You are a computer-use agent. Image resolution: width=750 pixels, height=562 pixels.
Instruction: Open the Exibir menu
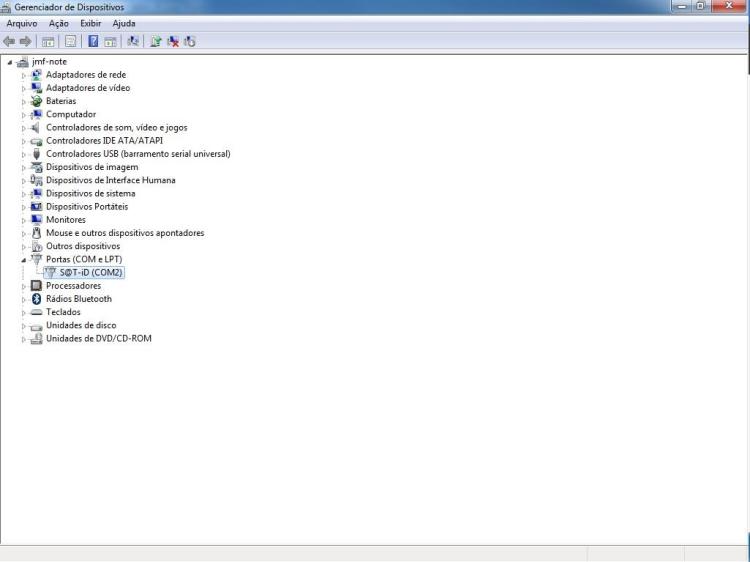90,23
